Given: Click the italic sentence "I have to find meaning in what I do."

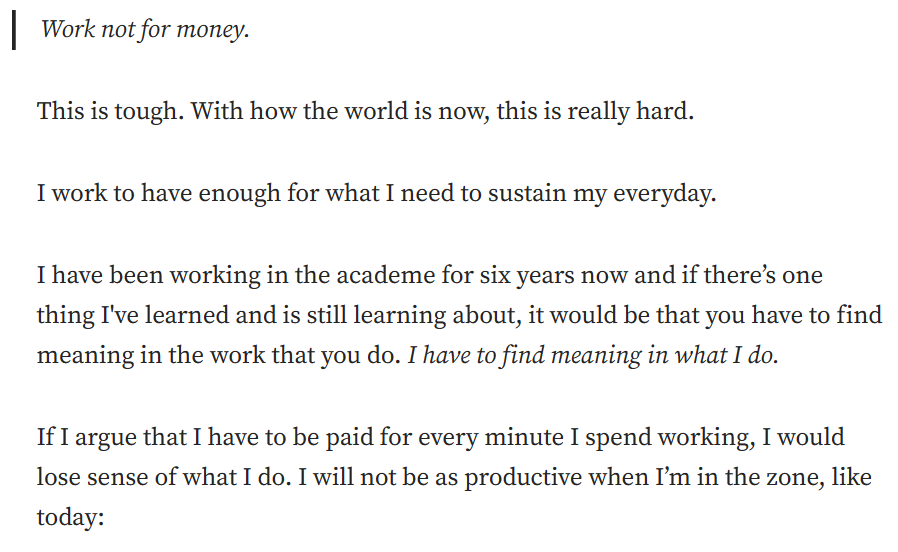Looking at the screenshot, I should click(593, 356).
